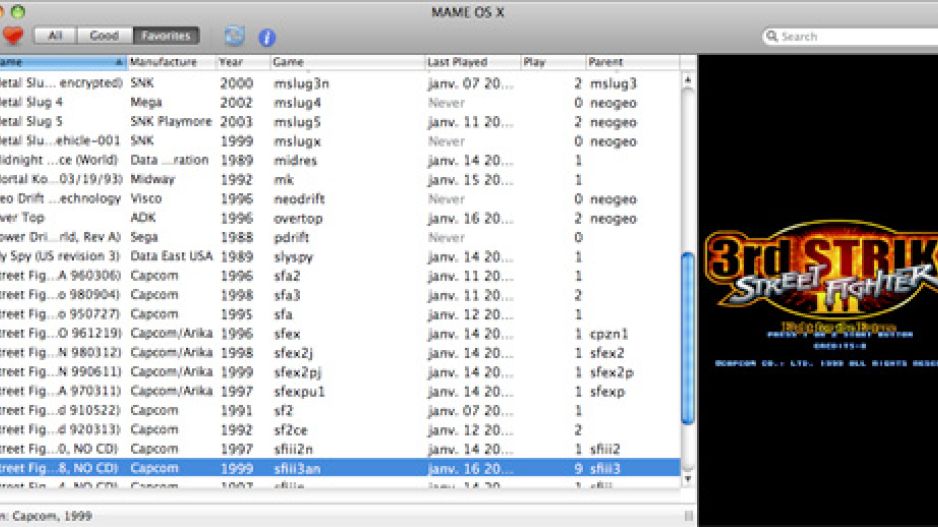Viewport: 938px width, 527px height.
Task: Sort list by Year column header
Action: [x=241, y=62]
